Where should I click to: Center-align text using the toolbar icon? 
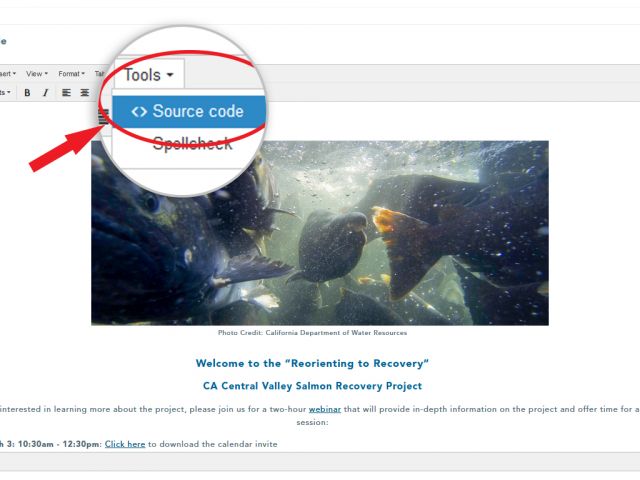pyautogui.click(x=84, y=93)
